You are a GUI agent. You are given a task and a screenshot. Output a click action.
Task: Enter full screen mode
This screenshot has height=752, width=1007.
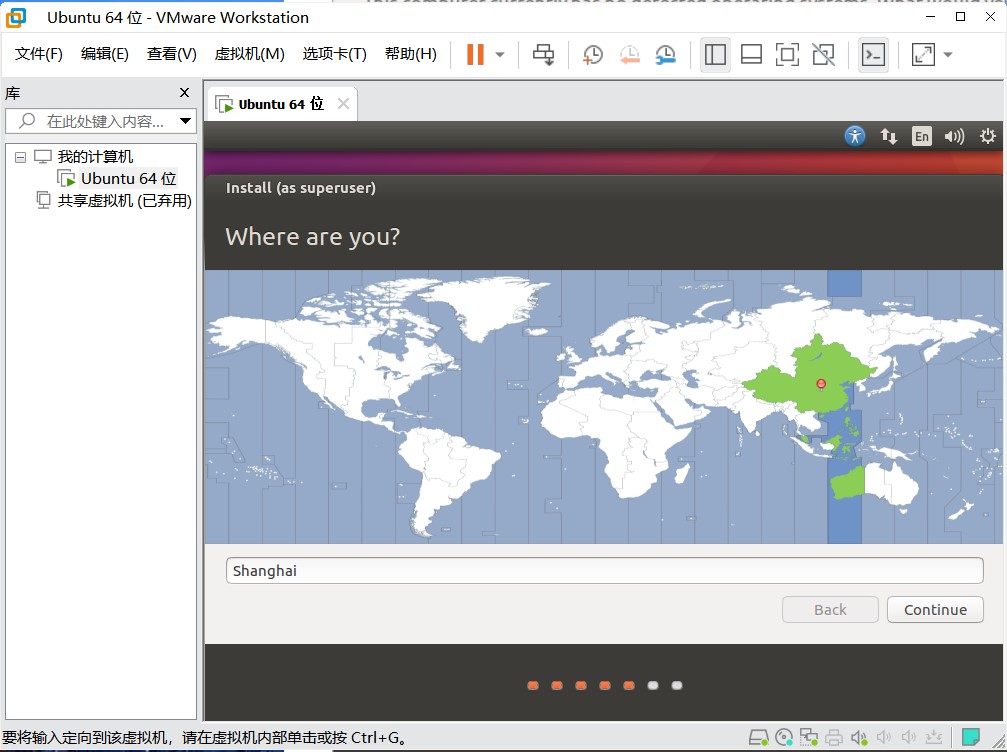787,54
